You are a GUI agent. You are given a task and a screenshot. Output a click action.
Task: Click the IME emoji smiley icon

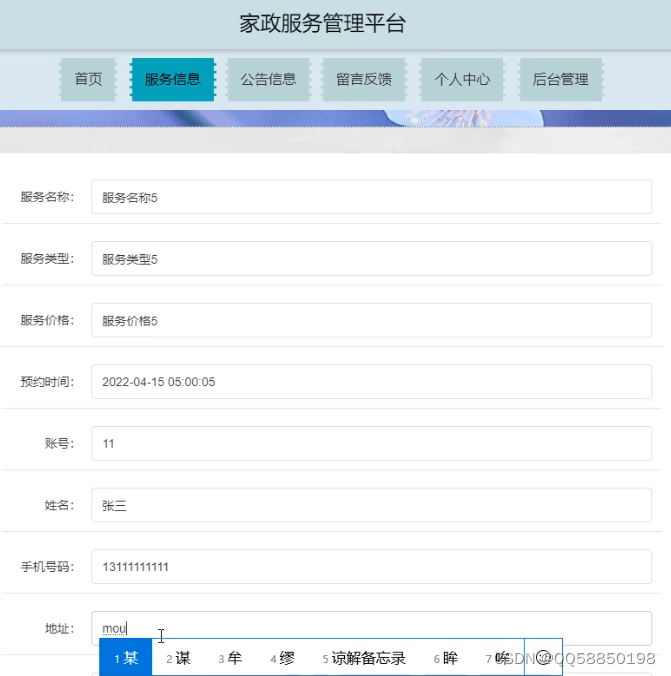coord(543,657)
